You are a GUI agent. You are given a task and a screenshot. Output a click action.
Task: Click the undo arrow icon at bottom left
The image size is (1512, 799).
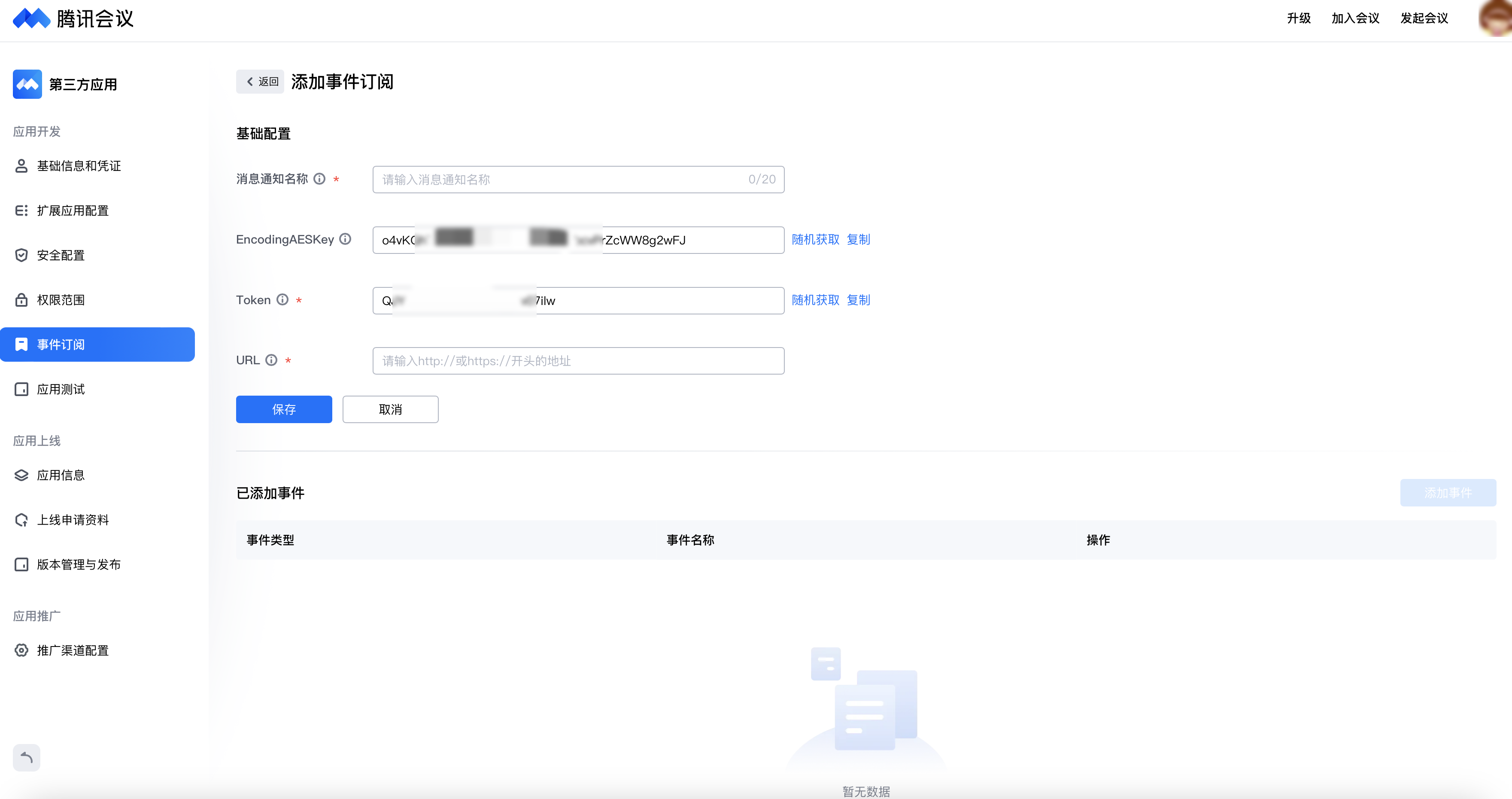pos(27,758)
